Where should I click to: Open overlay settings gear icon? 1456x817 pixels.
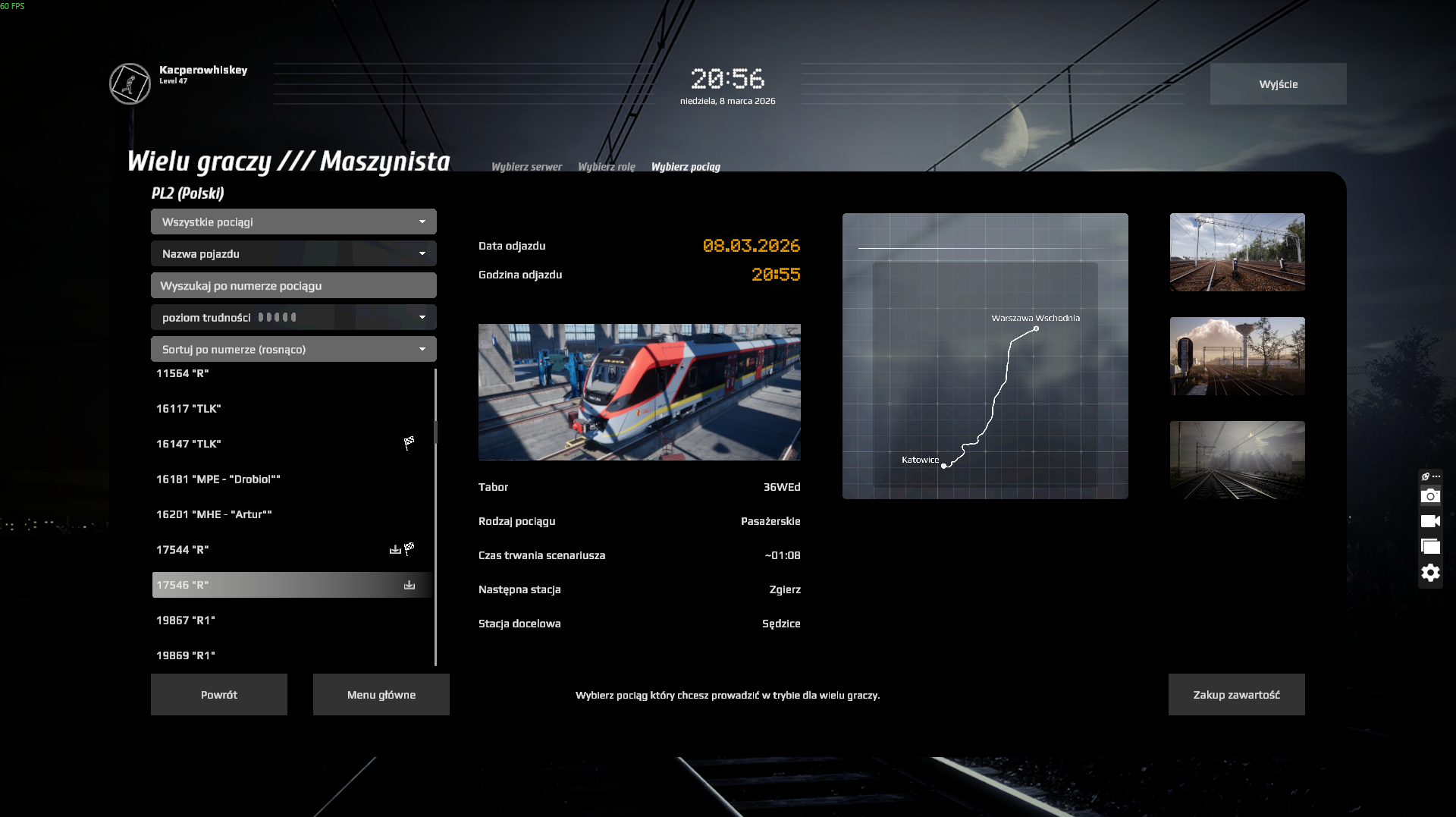point(1430,573)
